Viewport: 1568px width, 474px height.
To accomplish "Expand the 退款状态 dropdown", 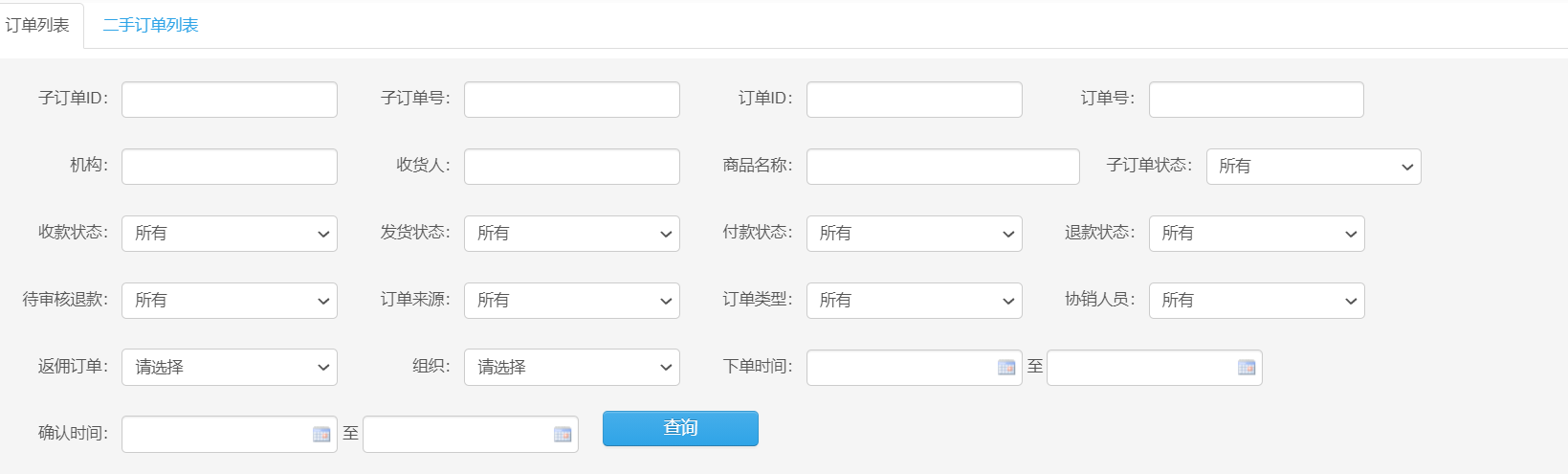I will pyautogui.click(x=1256, y=234).
